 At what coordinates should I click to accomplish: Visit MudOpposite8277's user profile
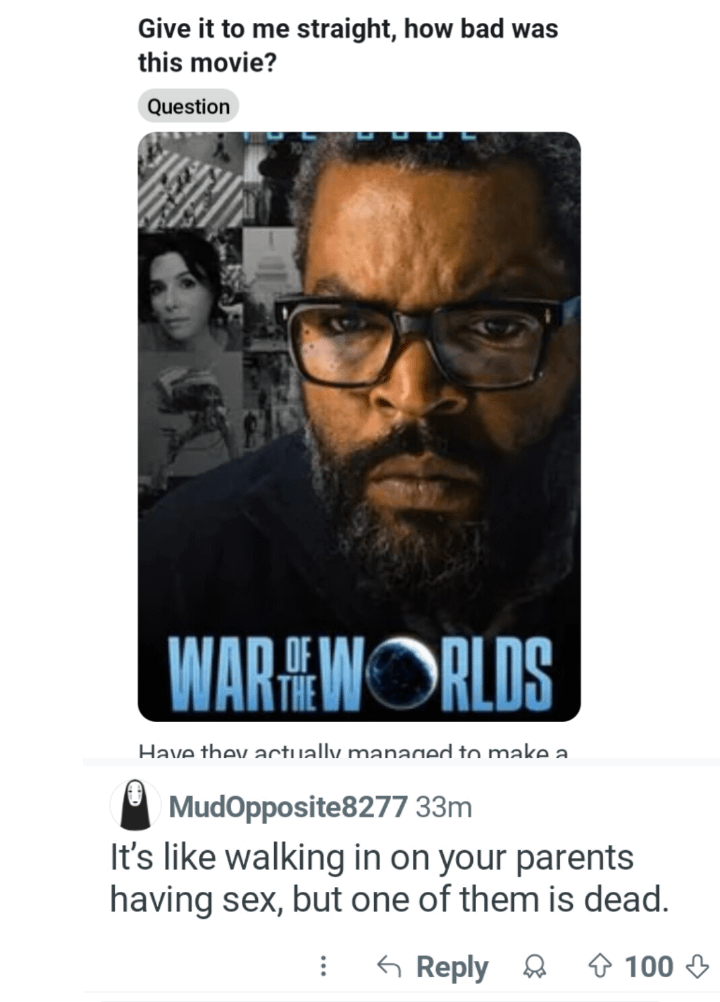(287, 806)
